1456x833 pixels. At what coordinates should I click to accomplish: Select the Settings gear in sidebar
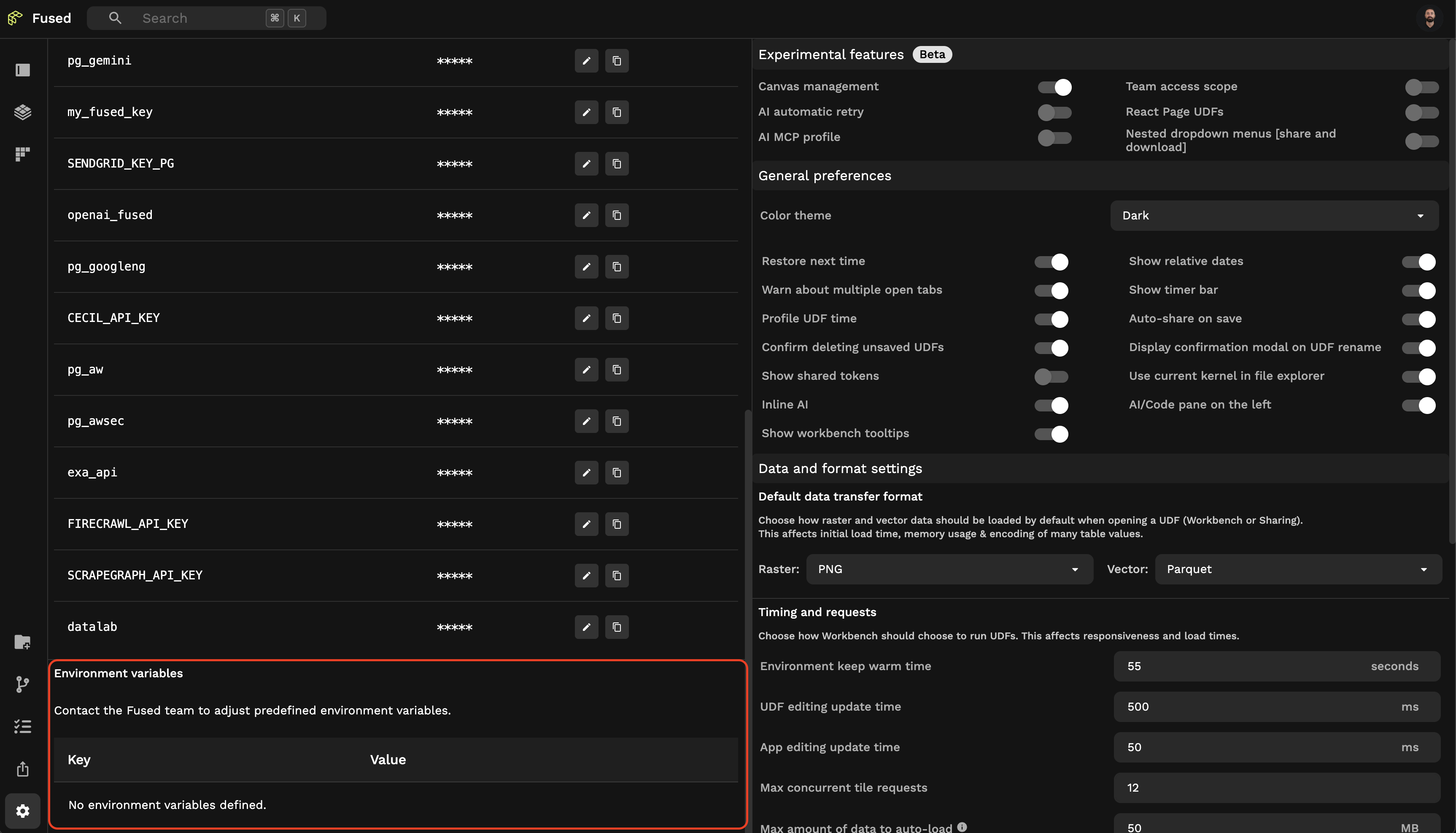(22, 811)
